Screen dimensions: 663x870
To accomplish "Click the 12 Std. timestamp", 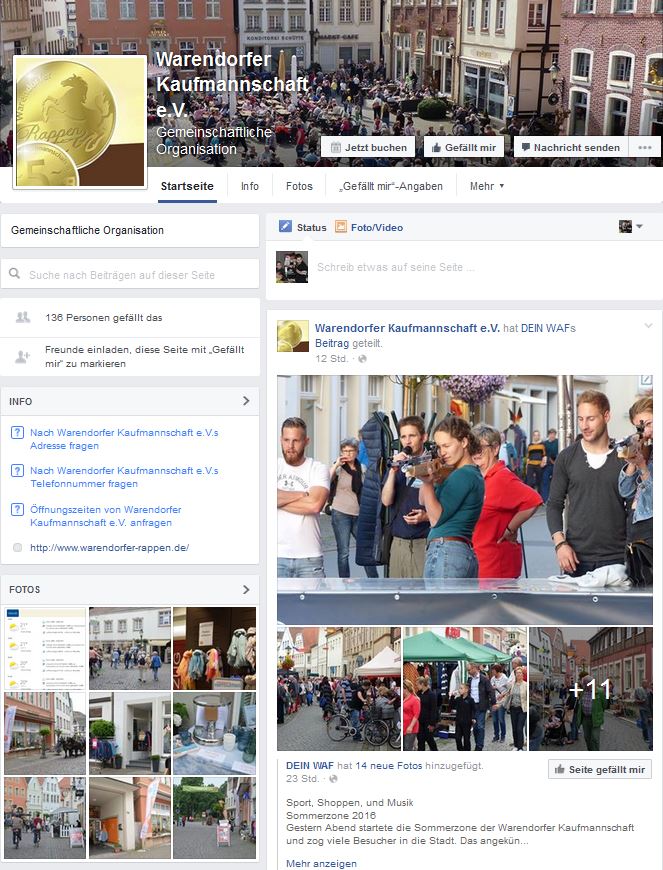I will pos(331,359).
